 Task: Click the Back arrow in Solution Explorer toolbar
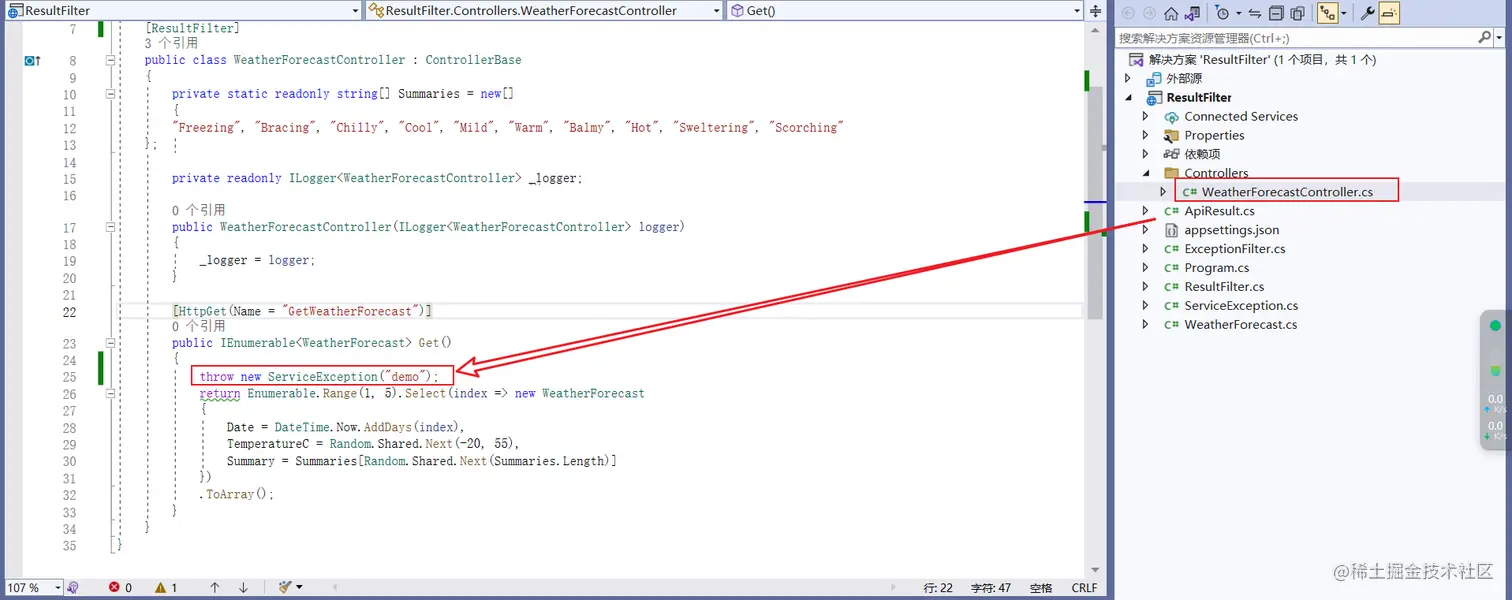click(x=1128, y=13)
